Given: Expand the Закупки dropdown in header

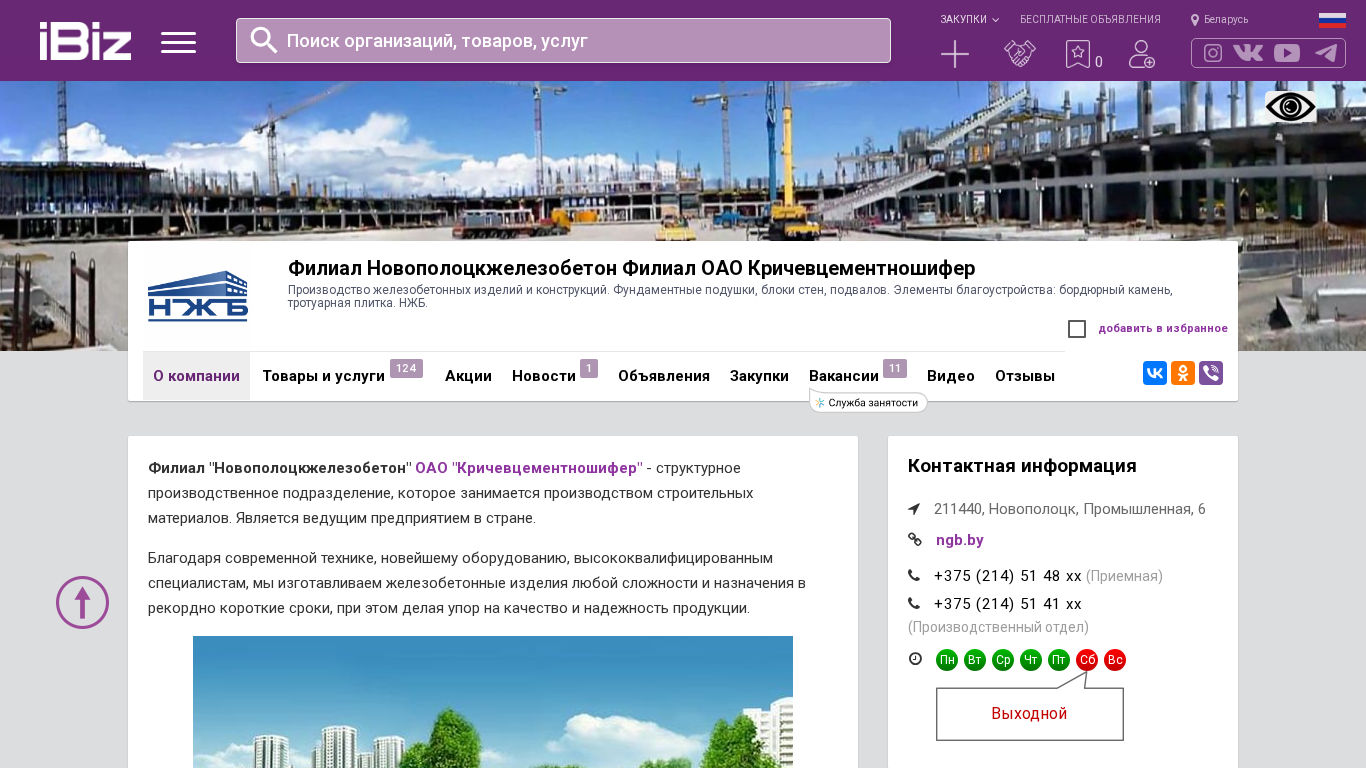Looking at the screenshot, I should (969, 20).
